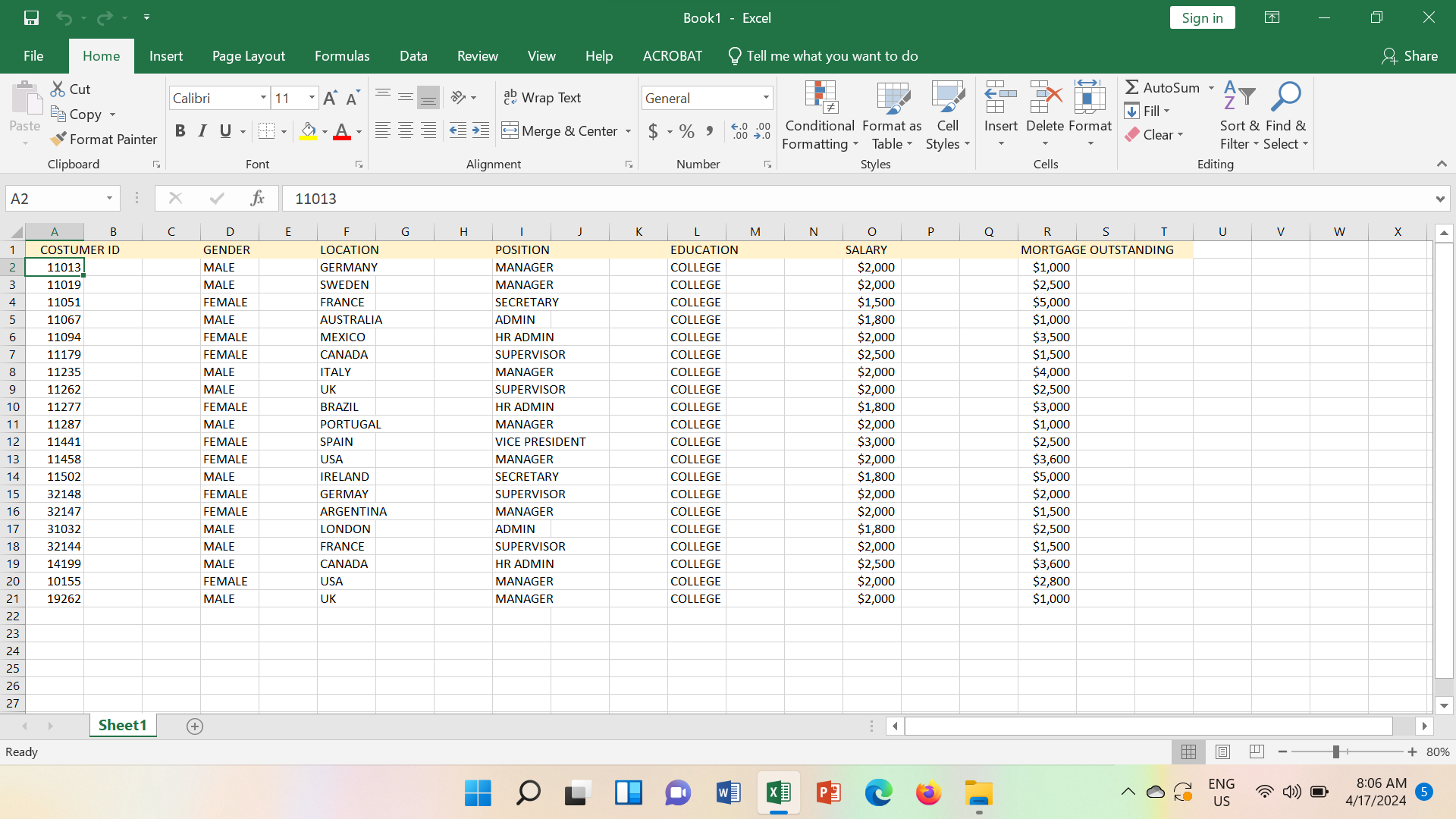The width and height of the screenshot is (1456, 819).
Task: Click the Format Painter brush icon
Action: (x=58, y=139)
